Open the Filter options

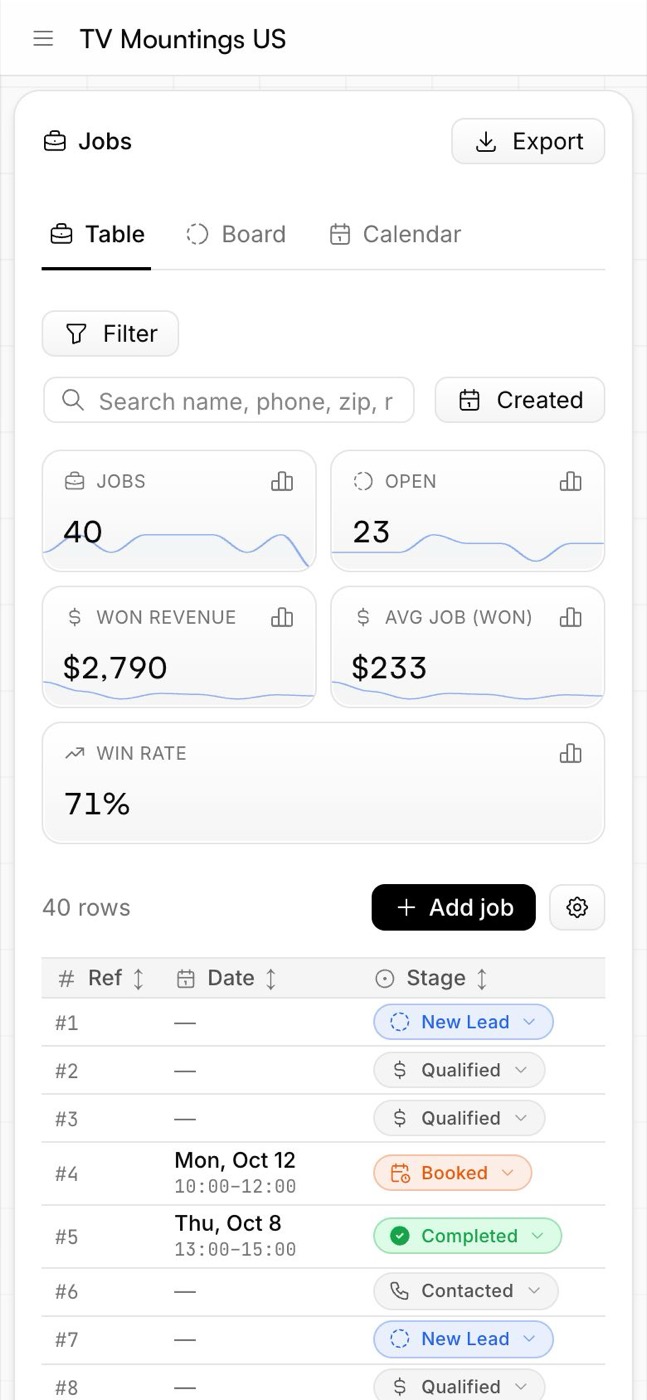pyautogui.click(x=110, y=333)
